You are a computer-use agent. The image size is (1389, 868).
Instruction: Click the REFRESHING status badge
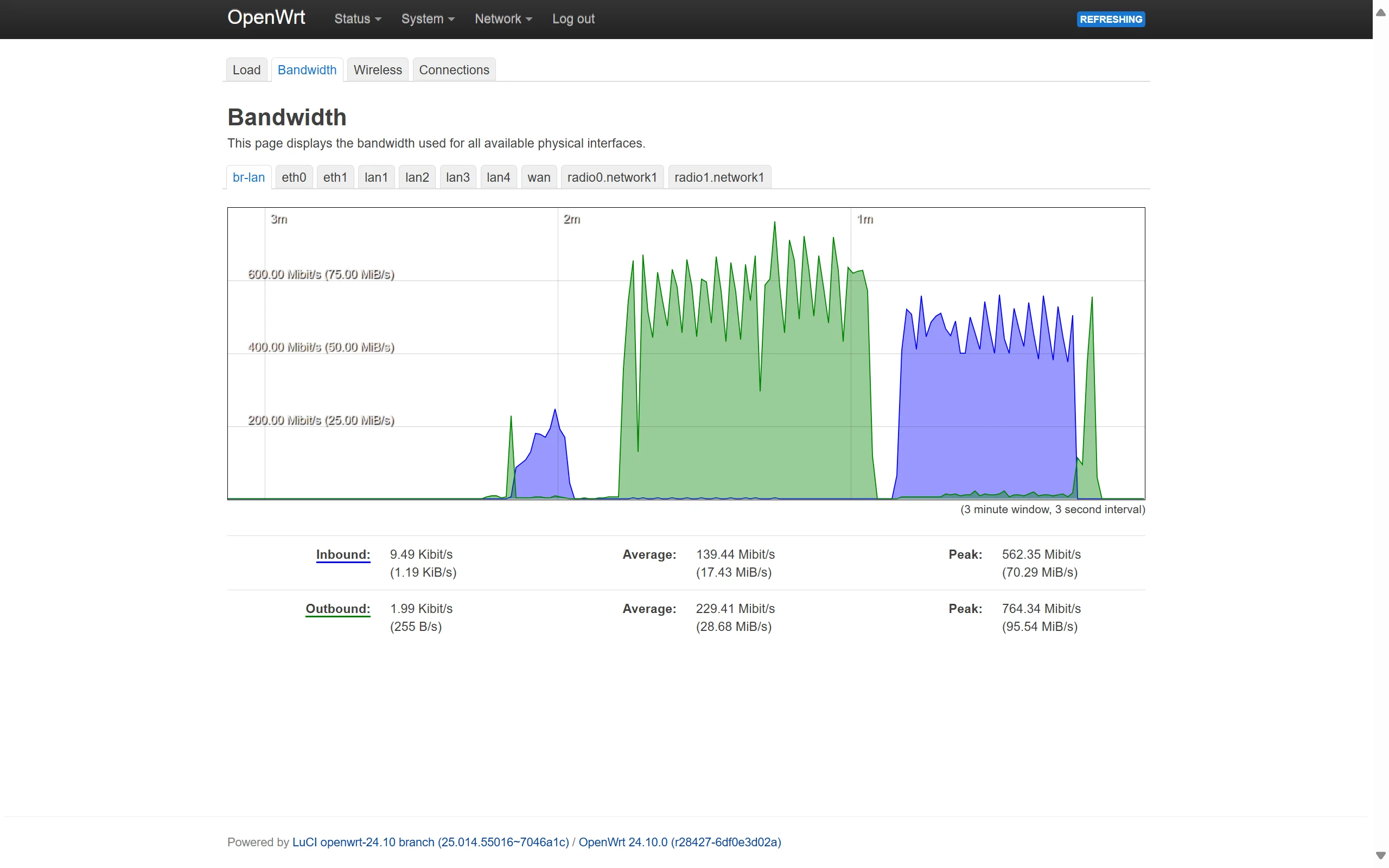(x=1110, y=19)
